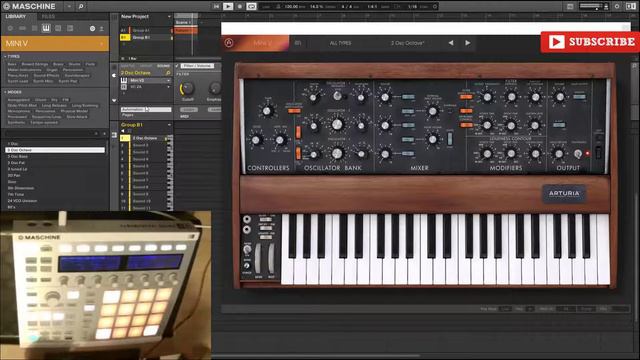Select the Instruments keyboard icon in browser

pyautogui.click(x=46, y=28)
